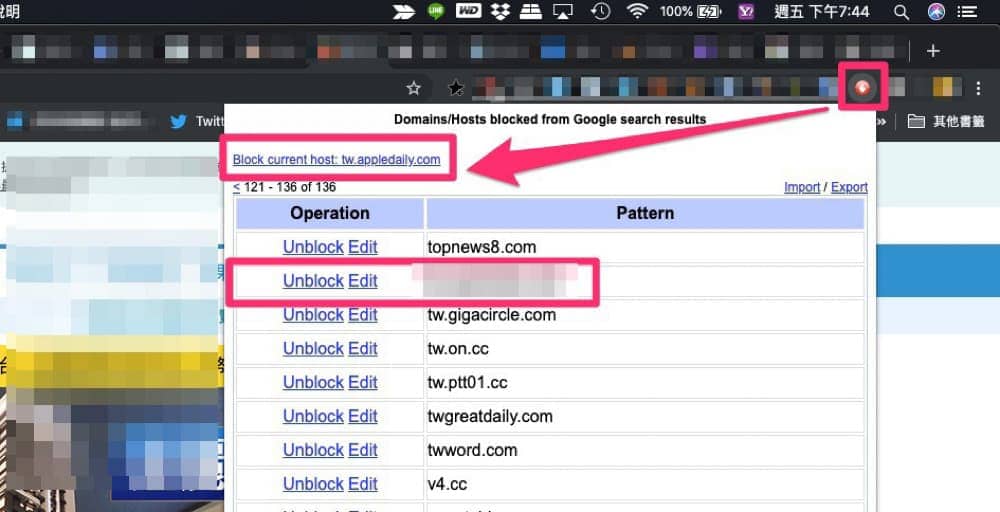Open the Personal Blocklist extension icon
This screenshot has width=1000, height=512.
coord(862,87)
